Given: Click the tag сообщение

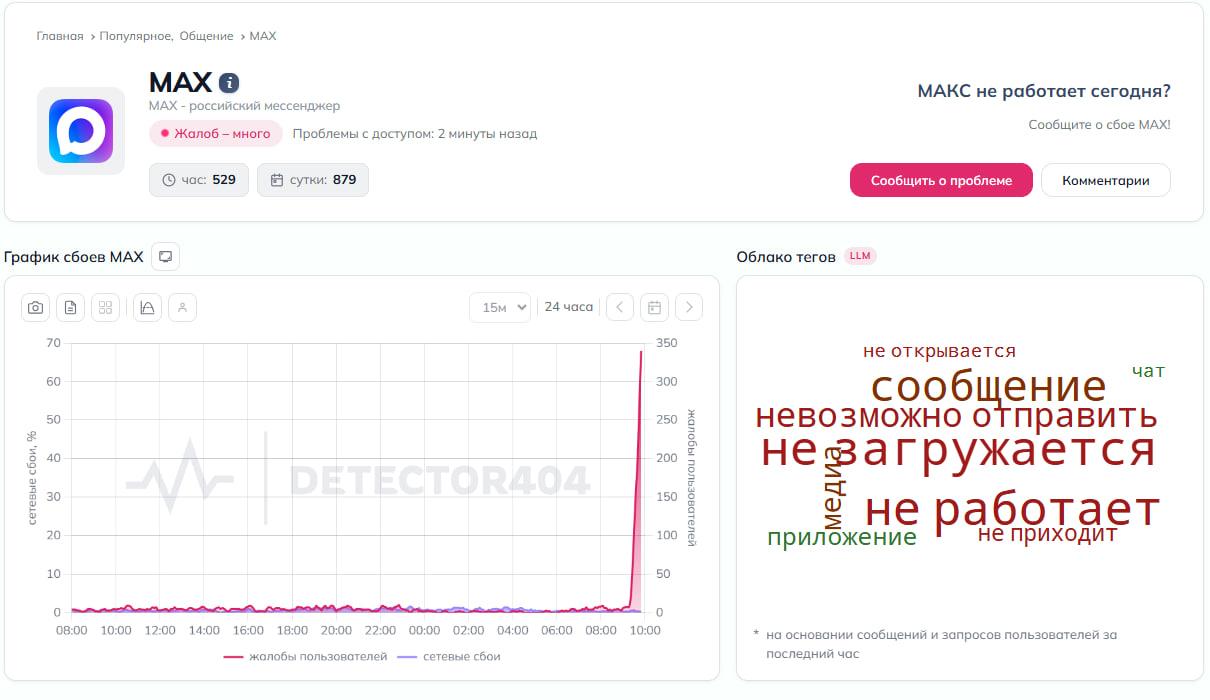Looking at the screenshot, I should pyautogui.click(x=988, y=386).
